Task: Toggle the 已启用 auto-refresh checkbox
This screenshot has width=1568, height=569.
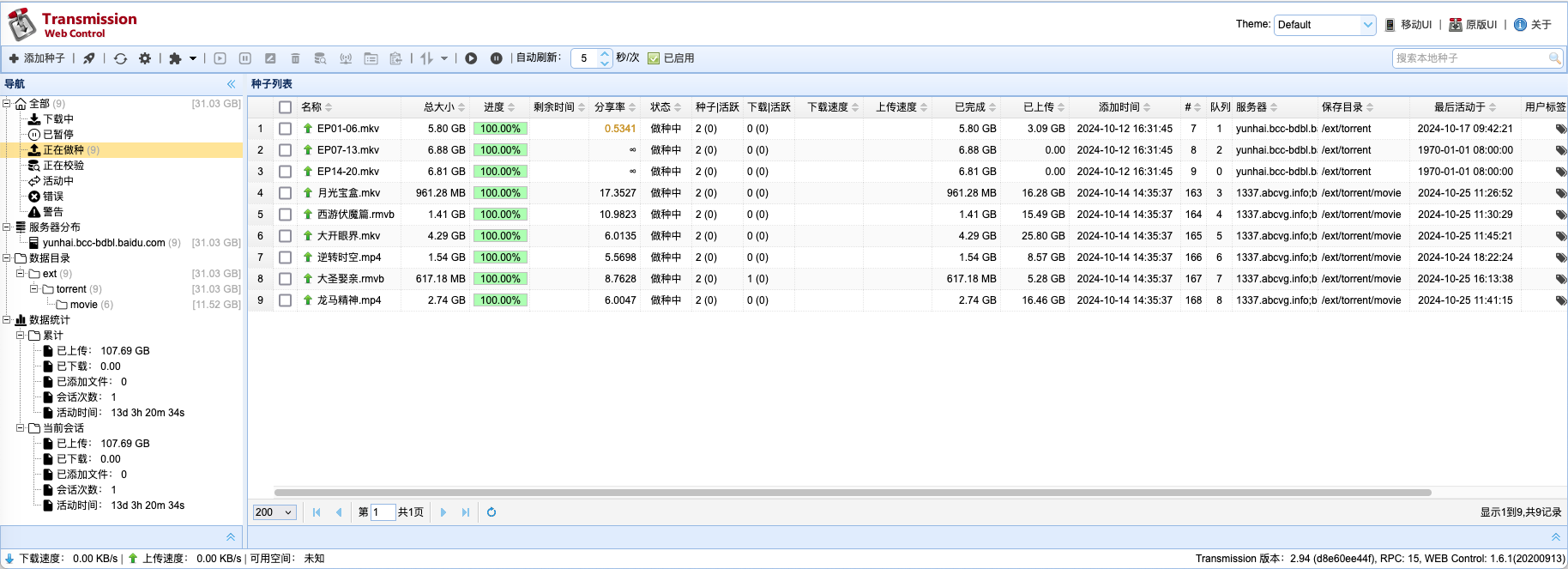Action: click(x=654, y=58)
